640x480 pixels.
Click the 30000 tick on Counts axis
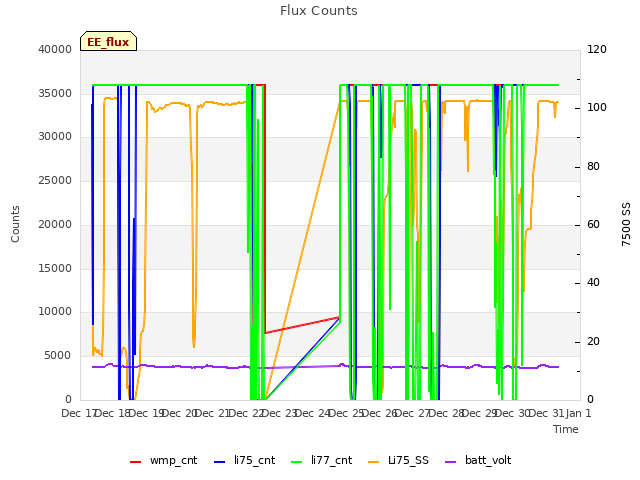(x=55, y=136)
